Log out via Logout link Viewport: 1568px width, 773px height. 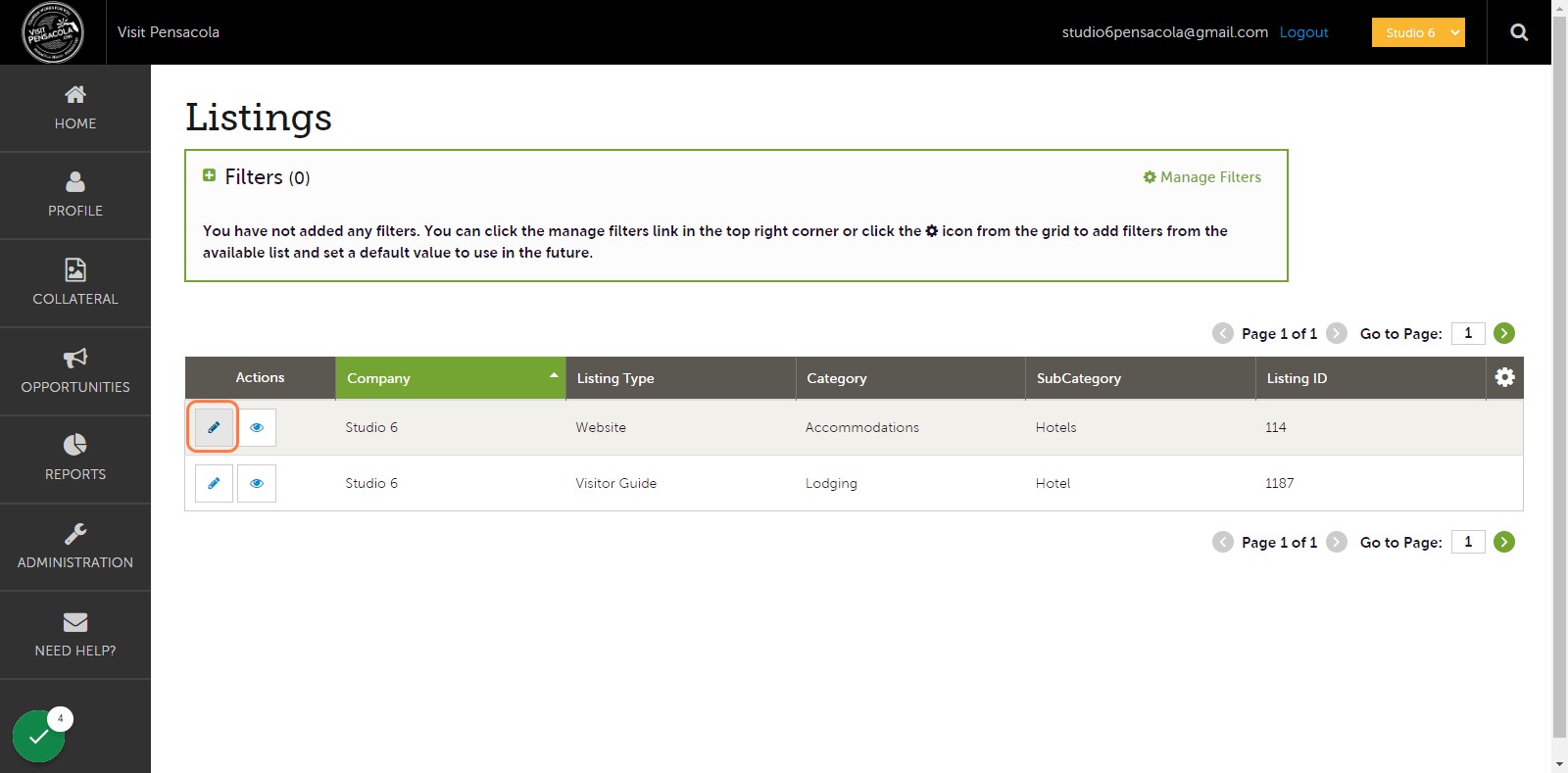click(1303, 32)
